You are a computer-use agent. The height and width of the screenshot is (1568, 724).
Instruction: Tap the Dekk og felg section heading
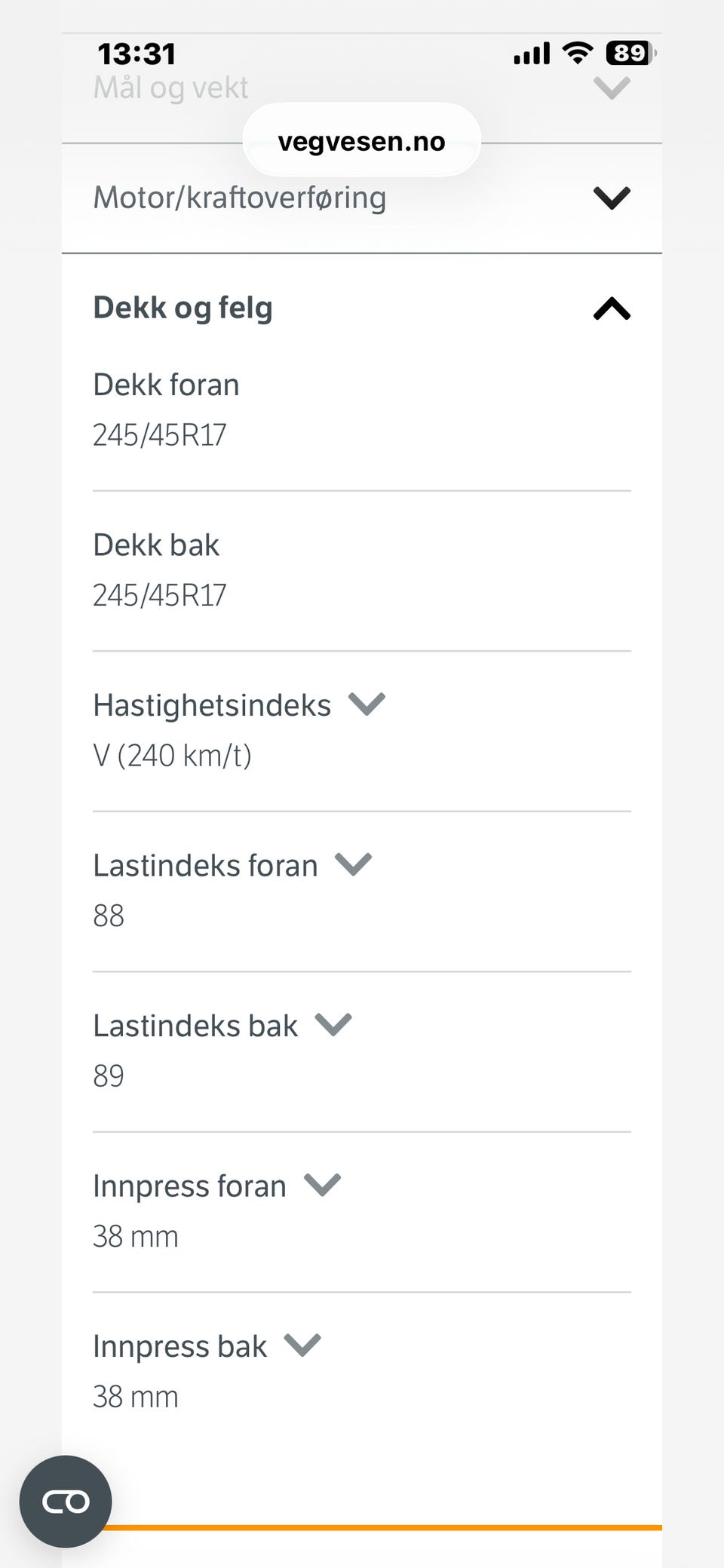[x=183, y=308]
